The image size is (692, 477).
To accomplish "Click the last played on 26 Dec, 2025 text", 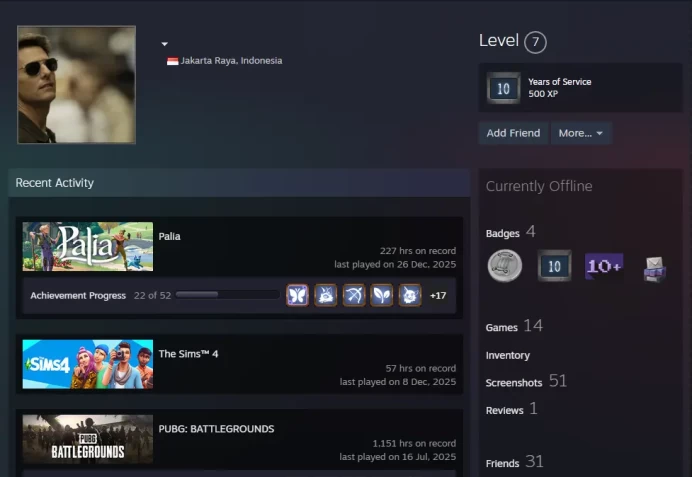I will 395,264.
